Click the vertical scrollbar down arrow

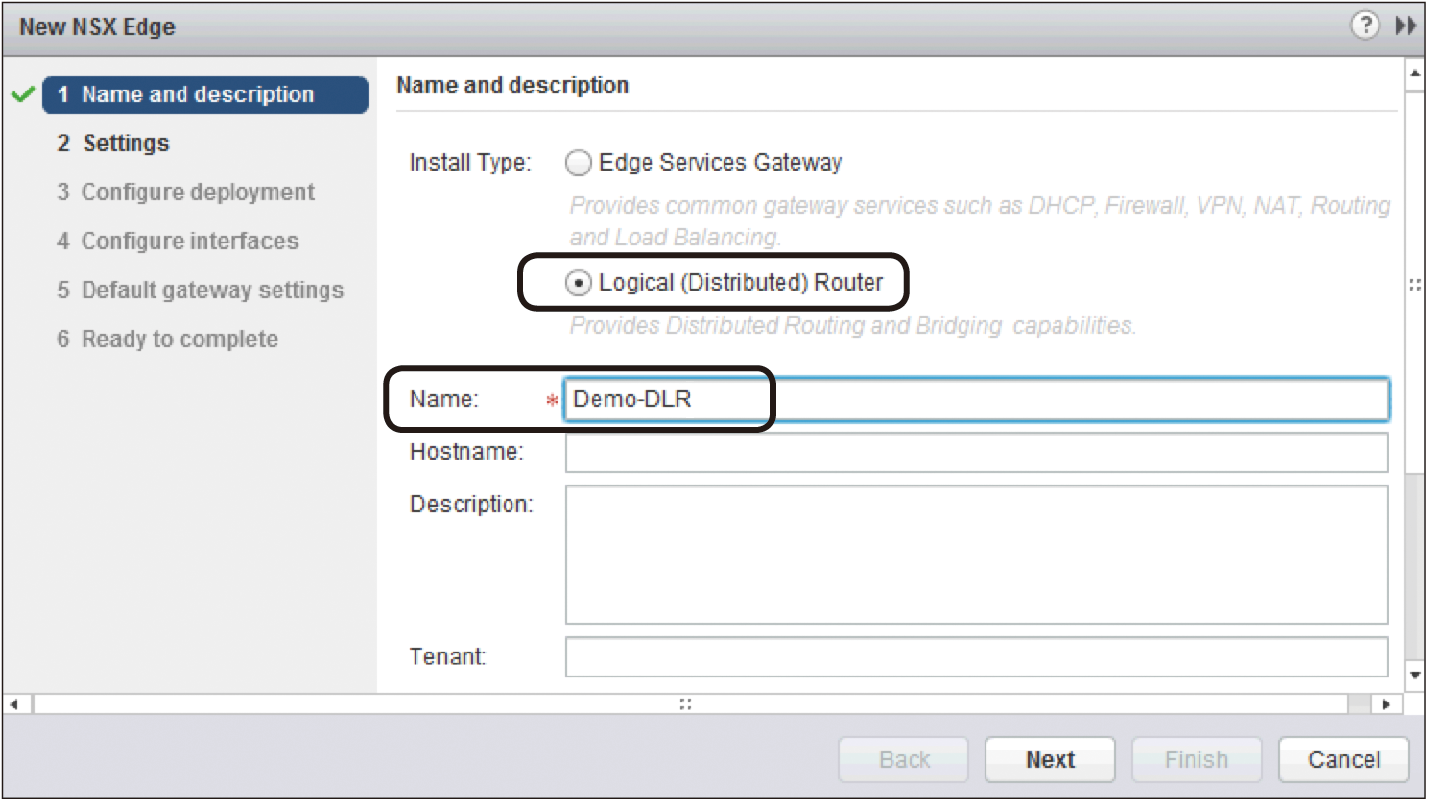1414,675
